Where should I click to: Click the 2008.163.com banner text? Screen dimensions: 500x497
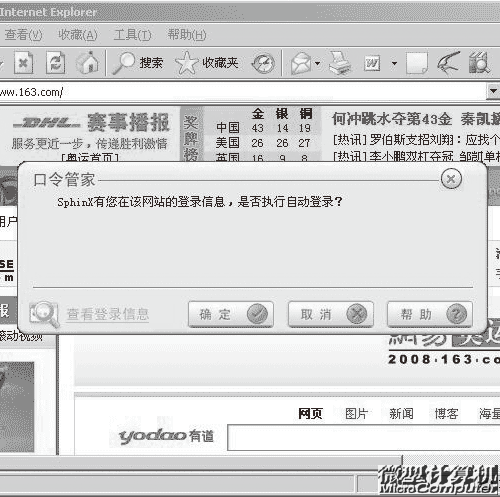[444, 359]
